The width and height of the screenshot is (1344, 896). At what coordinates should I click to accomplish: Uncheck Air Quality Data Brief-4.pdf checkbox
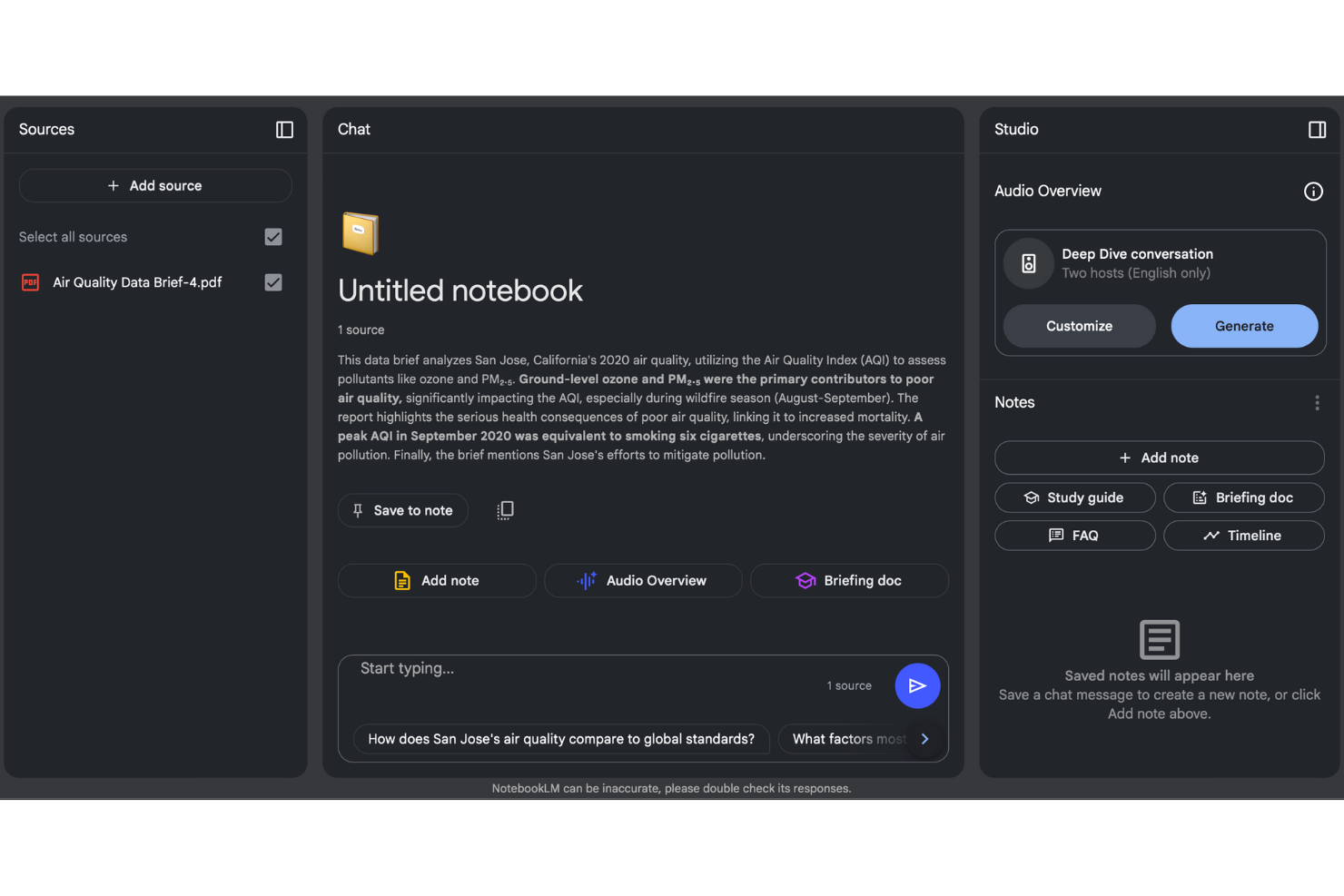(x=272, y=282)
